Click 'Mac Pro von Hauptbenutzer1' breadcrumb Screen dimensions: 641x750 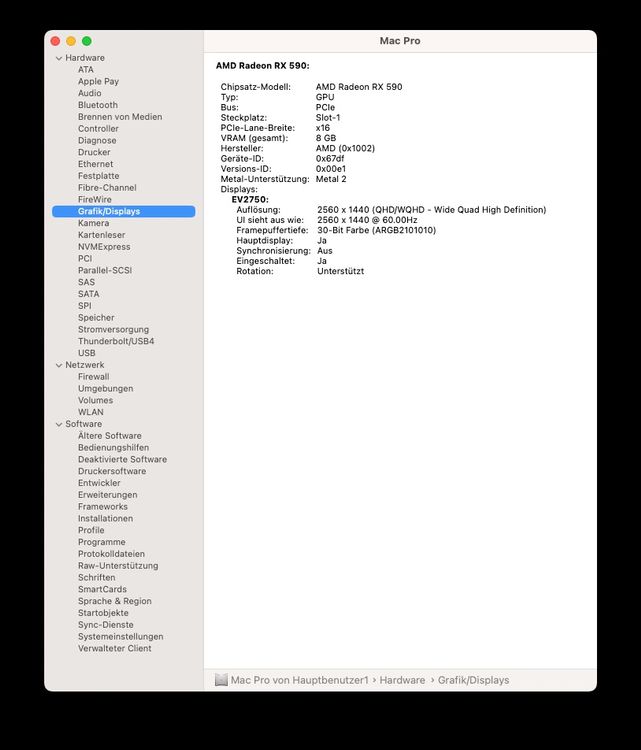299,680
